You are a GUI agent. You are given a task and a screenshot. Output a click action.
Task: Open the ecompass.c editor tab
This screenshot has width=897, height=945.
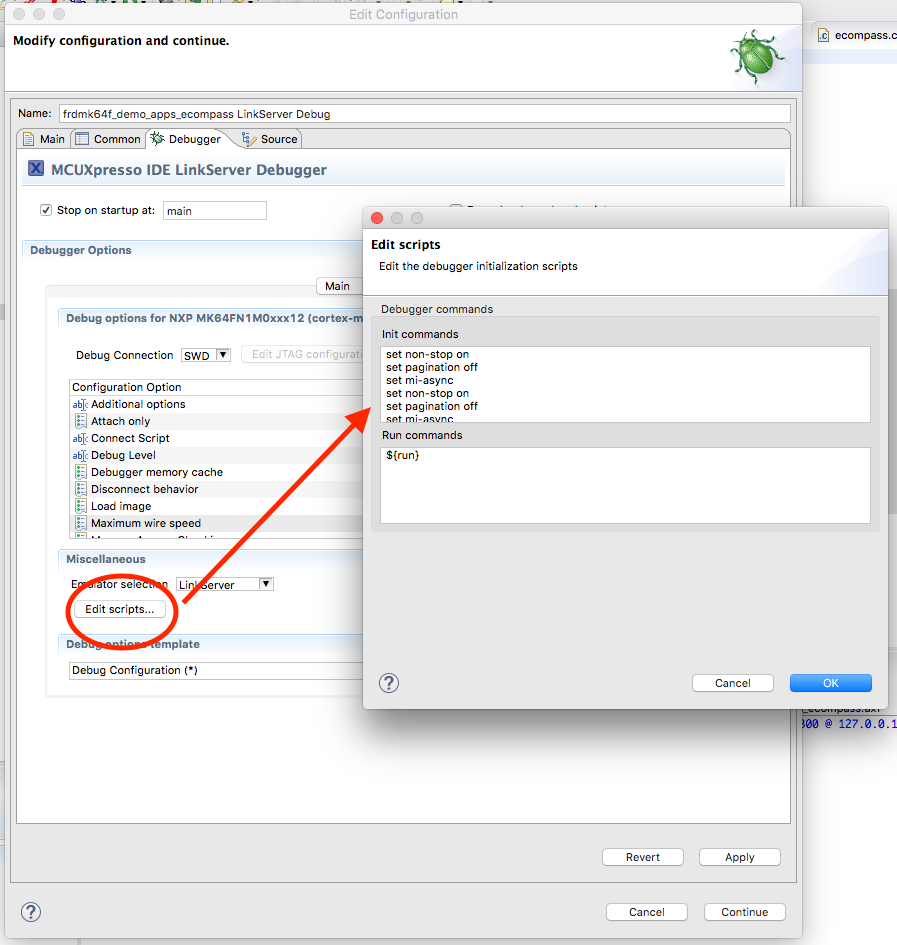point(855,36)
